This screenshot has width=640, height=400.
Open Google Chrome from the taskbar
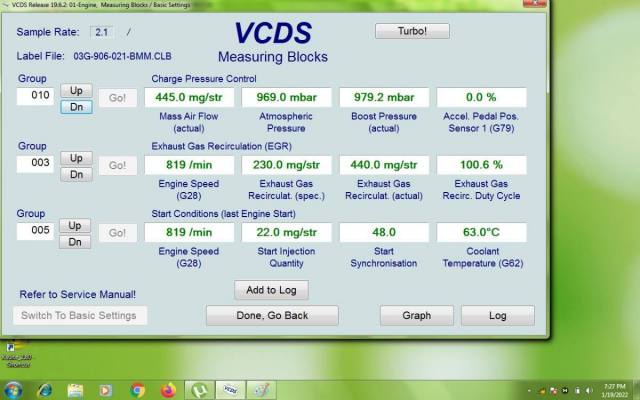click(x=138, y=389)
